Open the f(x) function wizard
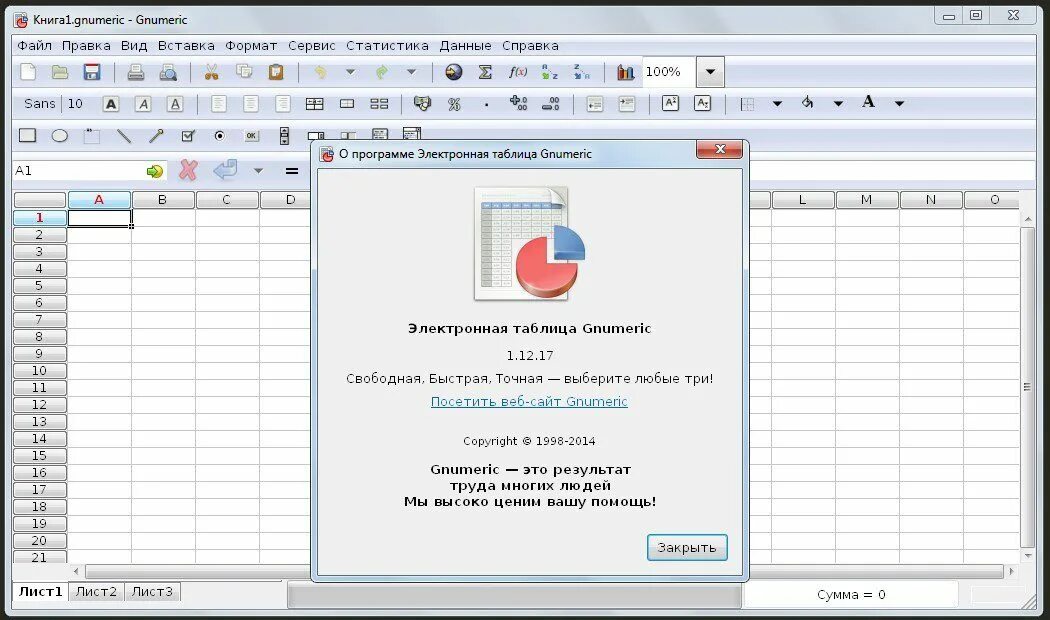 pyautogui.click(x=518, y=72)
